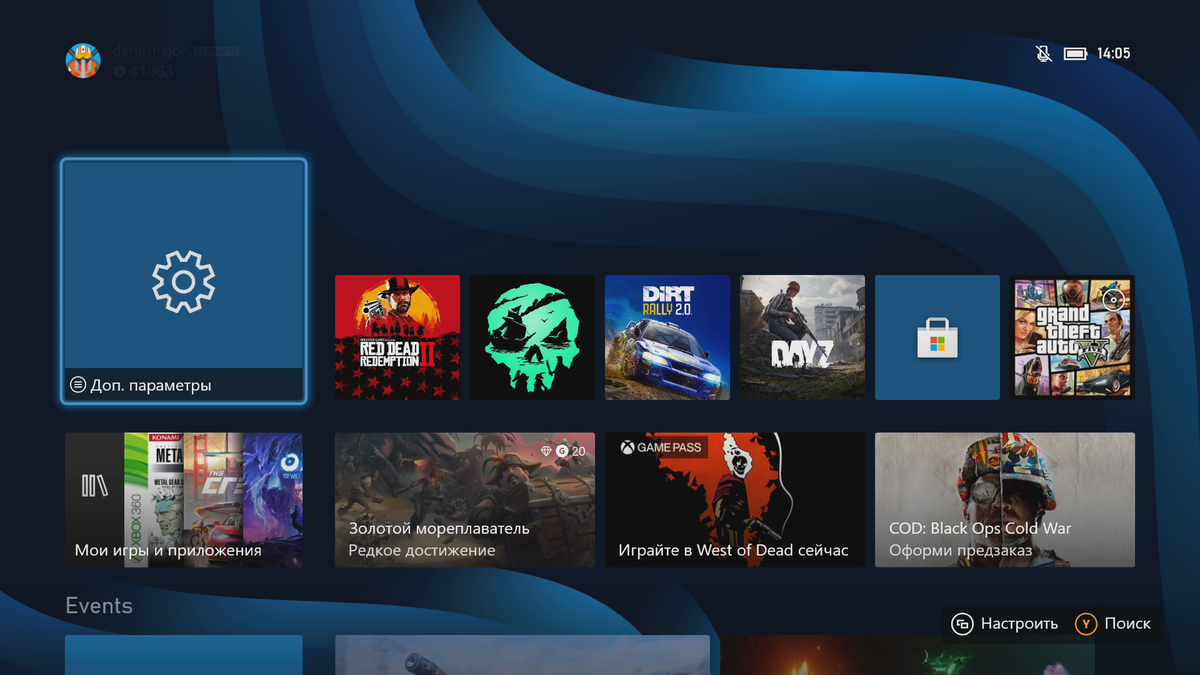Click the library books icon

click(94, 486)
